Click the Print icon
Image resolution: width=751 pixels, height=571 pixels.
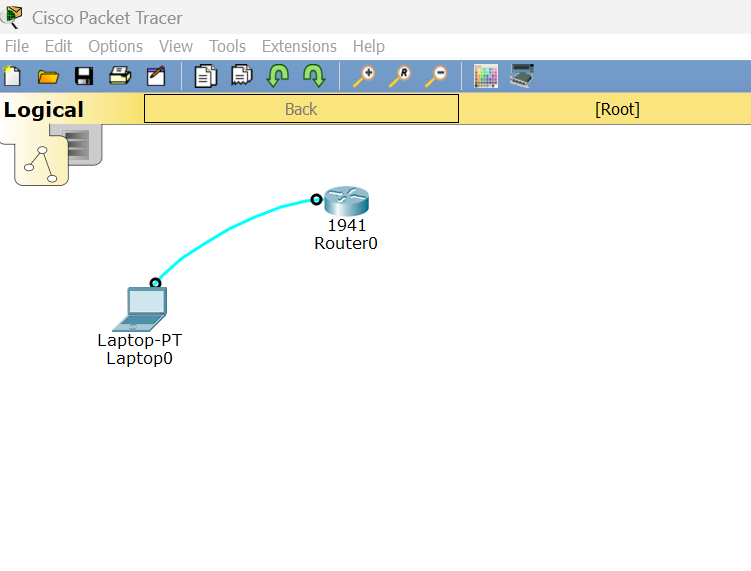pyautogui.click(x=120, y=76)
